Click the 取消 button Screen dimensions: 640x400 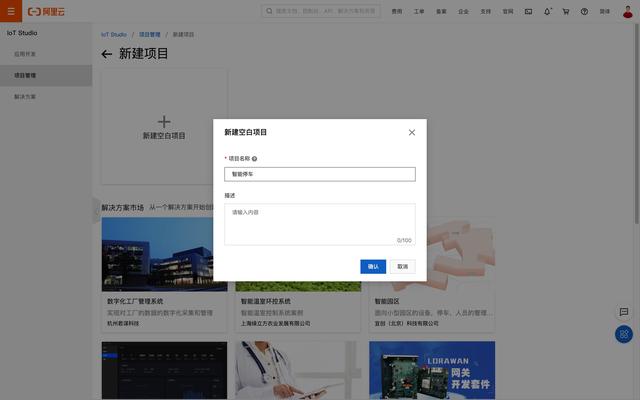point(402,267)
